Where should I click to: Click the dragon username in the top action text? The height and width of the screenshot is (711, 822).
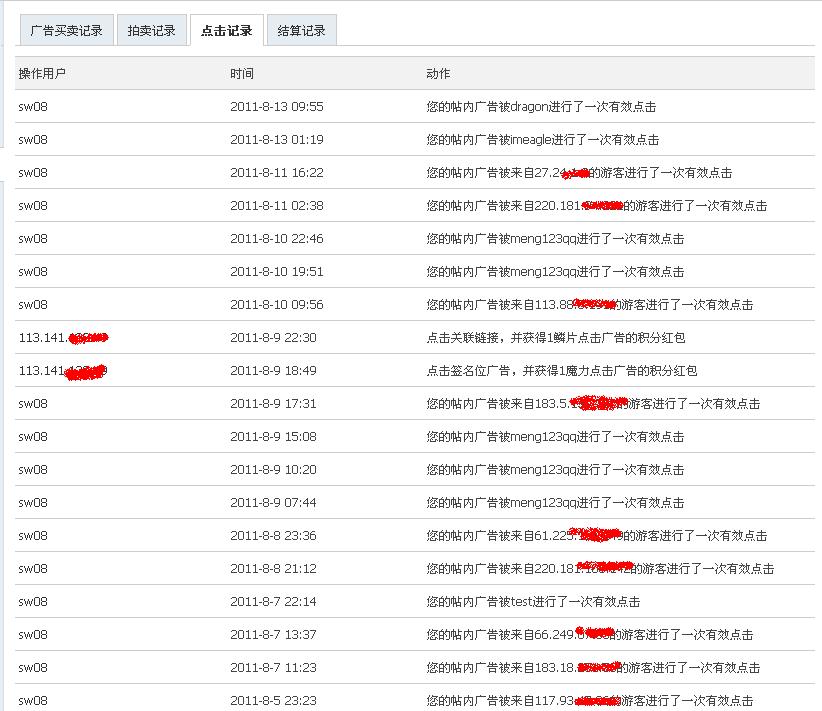click(532, 106)
